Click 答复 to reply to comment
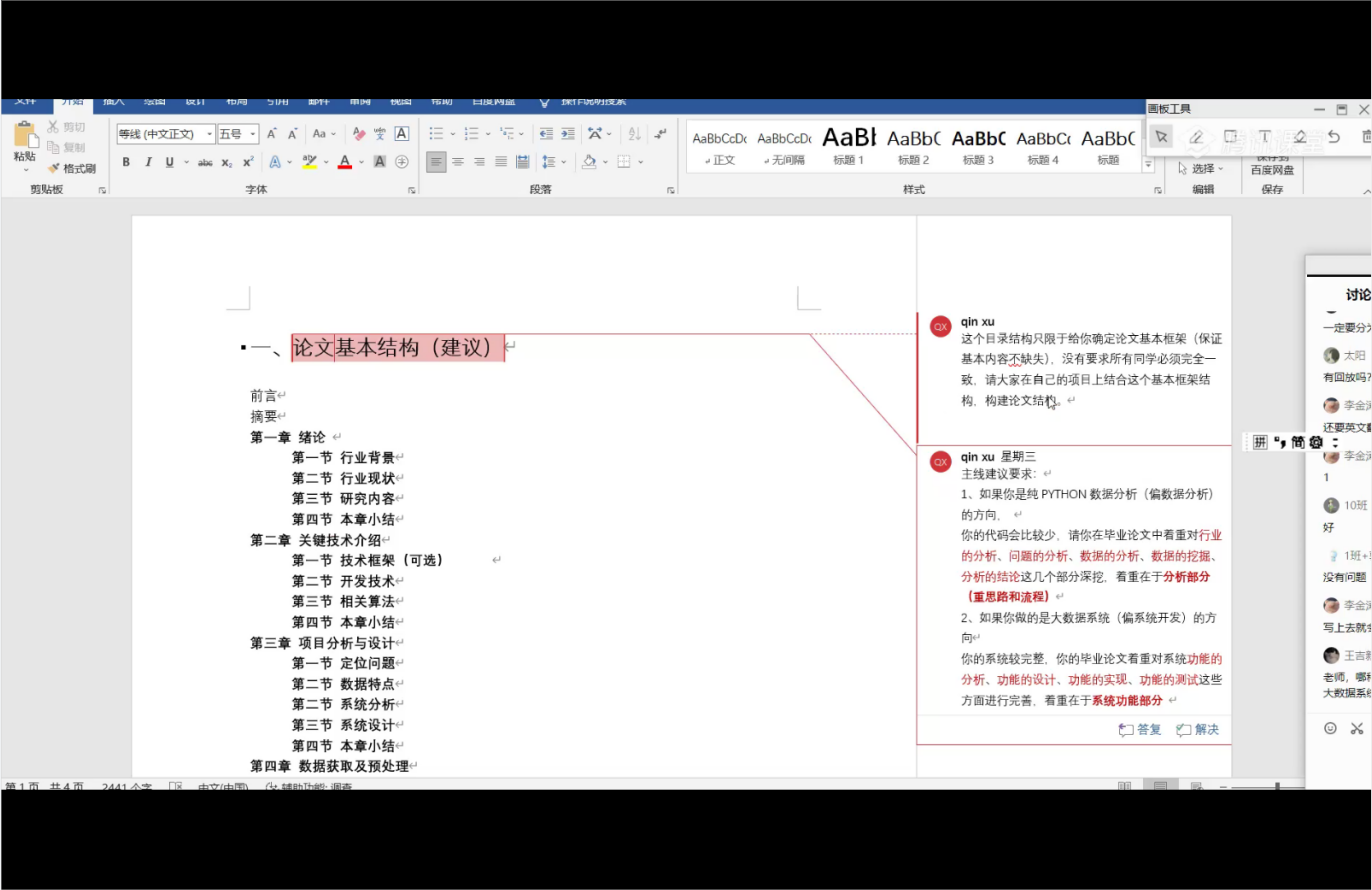This screenshot has width=1372, height=890. [1140, 730]
